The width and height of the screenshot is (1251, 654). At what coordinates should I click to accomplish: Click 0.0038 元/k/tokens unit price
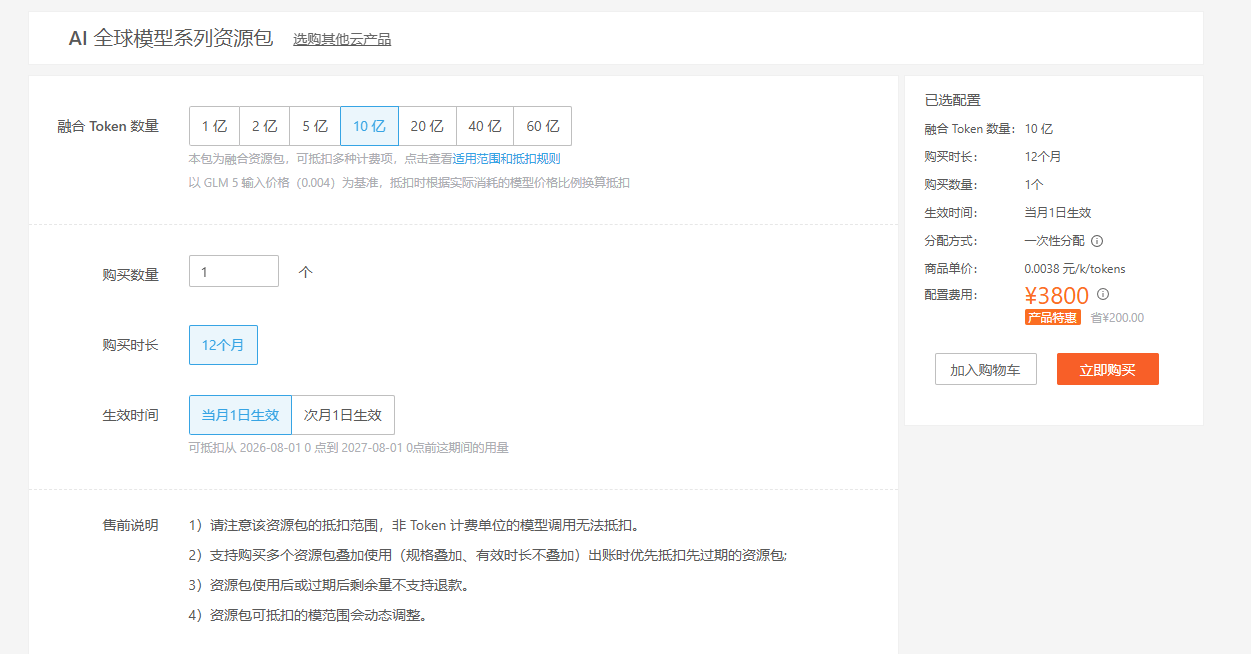(1075, 269)
